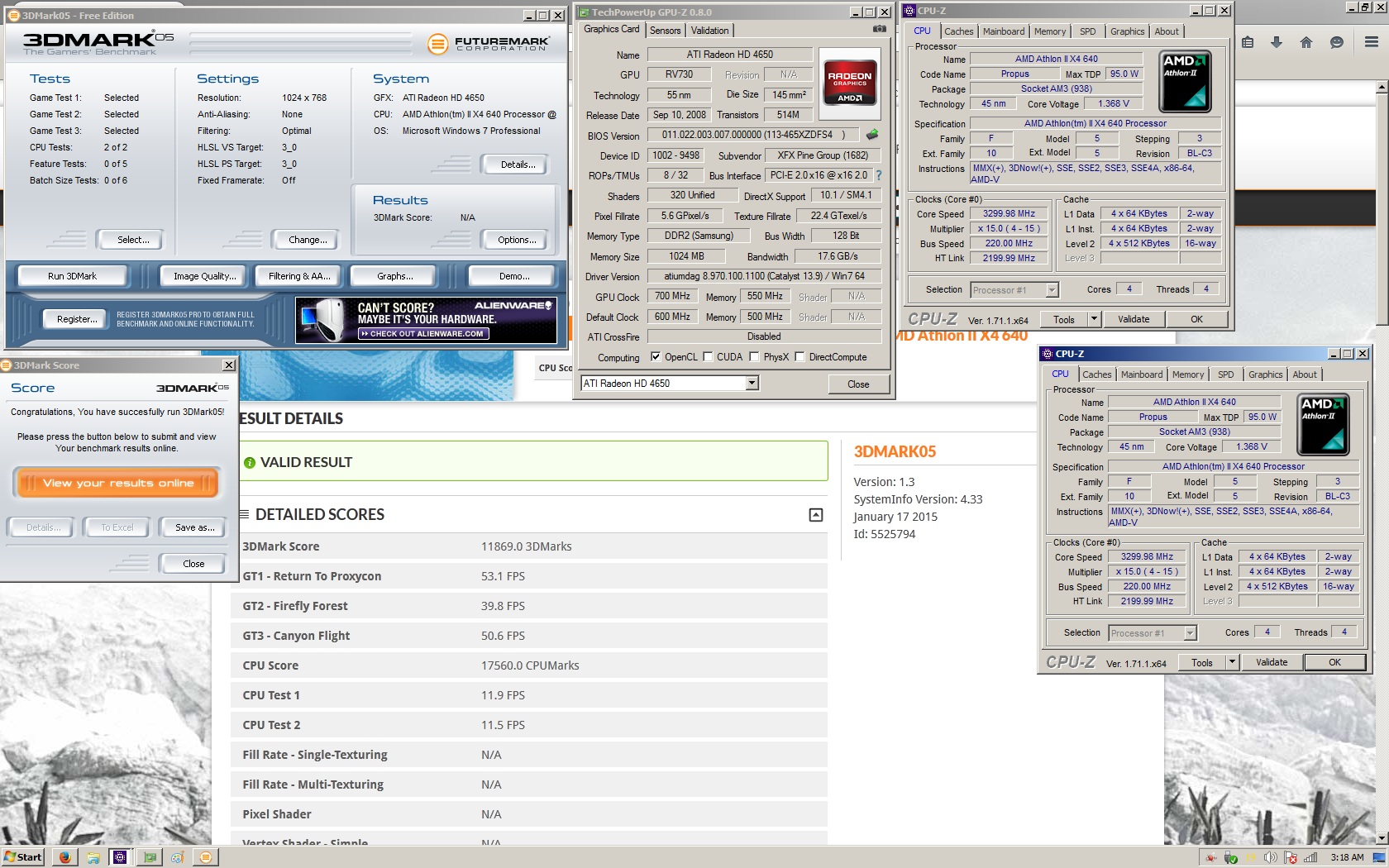Open Processor #1 selection dropdown in lower CPU-Z

(x=1190, y=633)
